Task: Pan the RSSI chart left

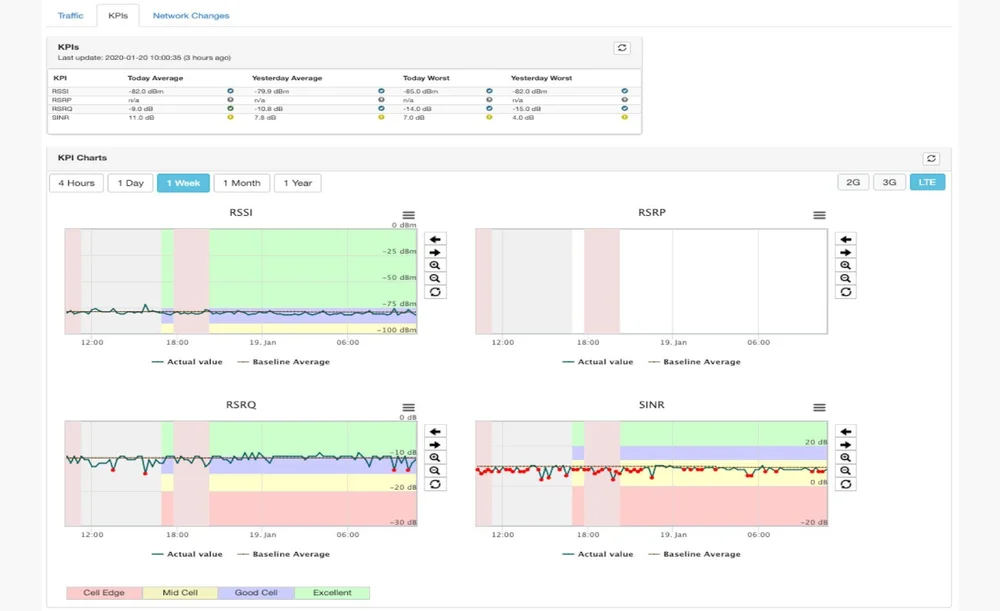Action: coord(434,238)
